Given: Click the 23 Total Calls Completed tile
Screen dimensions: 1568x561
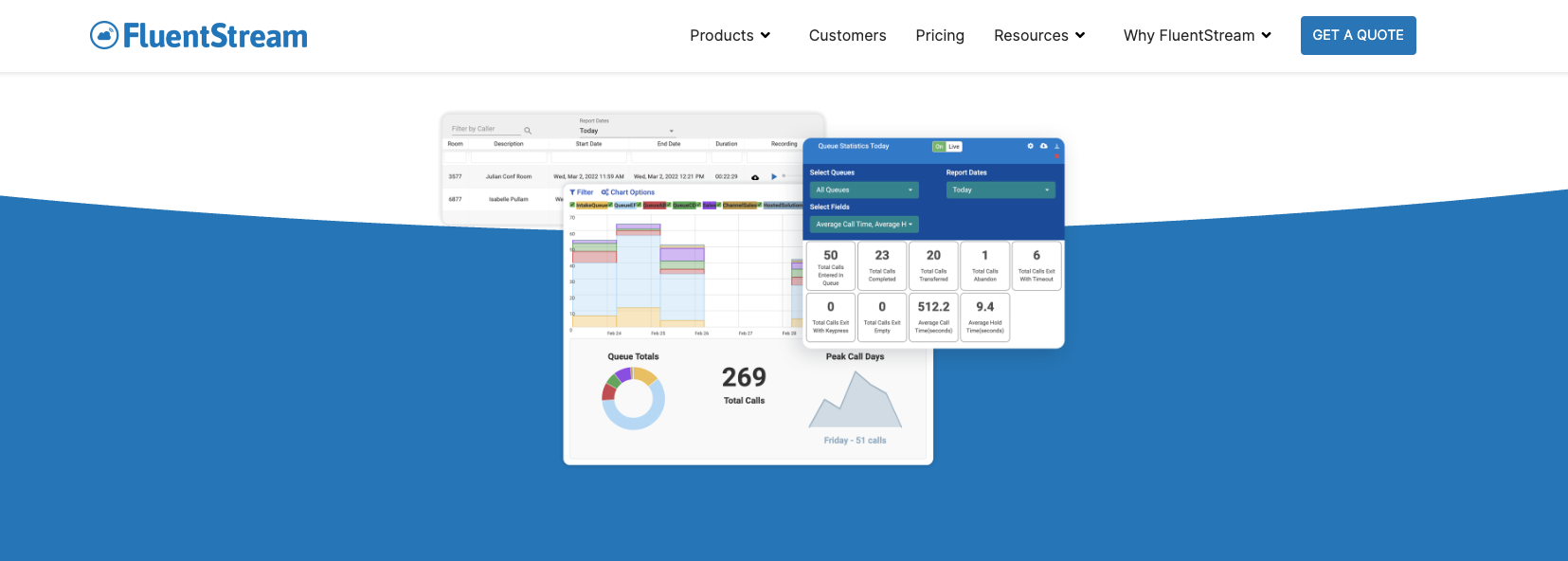Looking at the screenshot, I should pos(882,266).
